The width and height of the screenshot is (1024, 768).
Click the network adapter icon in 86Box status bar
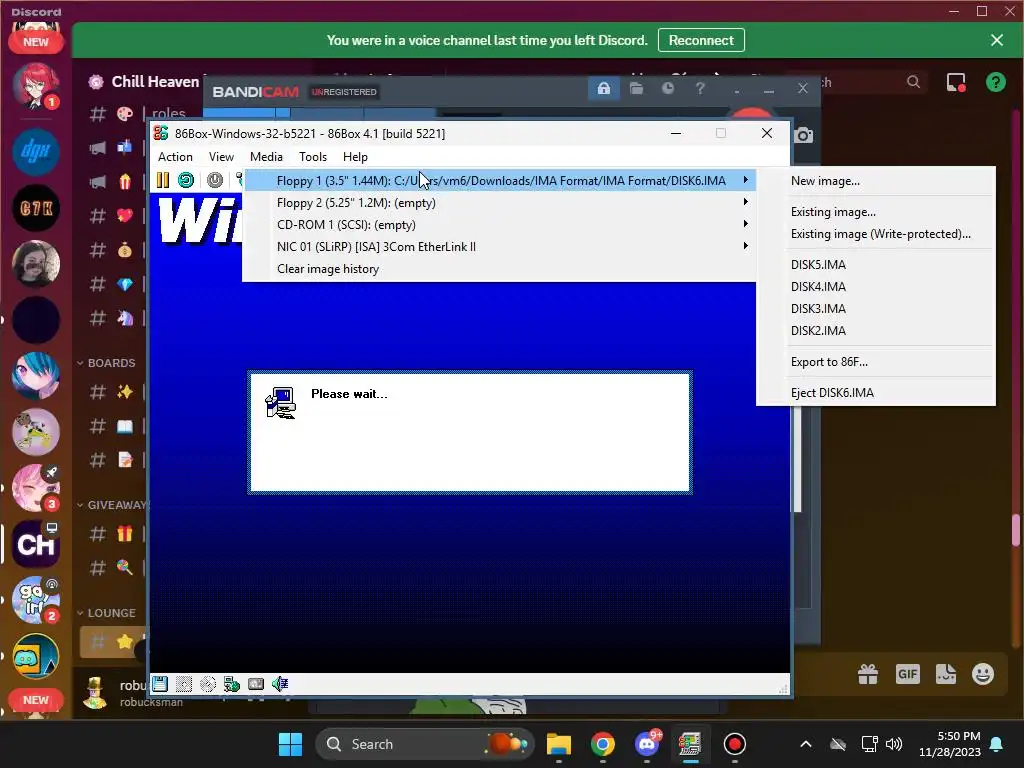point(232,684)
